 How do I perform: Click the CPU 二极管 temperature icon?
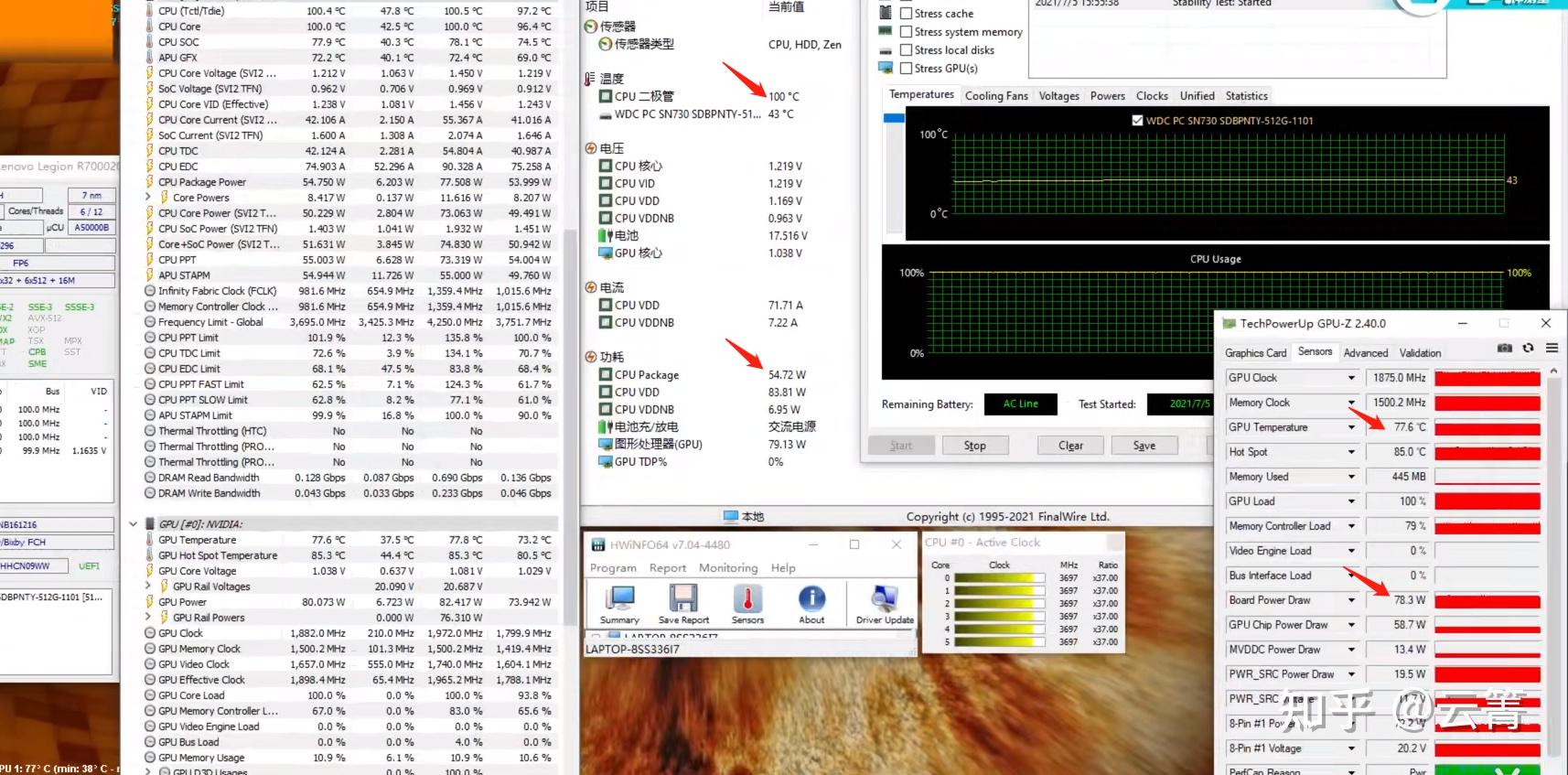coord(605,96)
